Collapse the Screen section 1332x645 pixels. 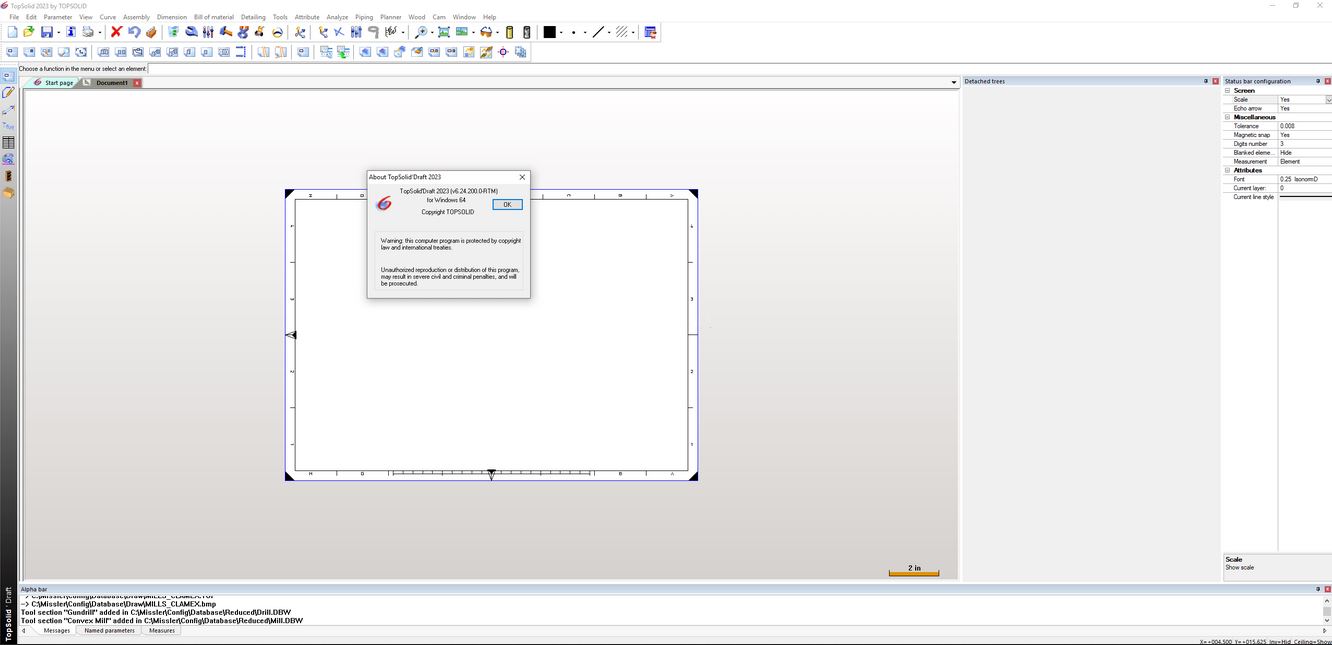pos(1227,91)
